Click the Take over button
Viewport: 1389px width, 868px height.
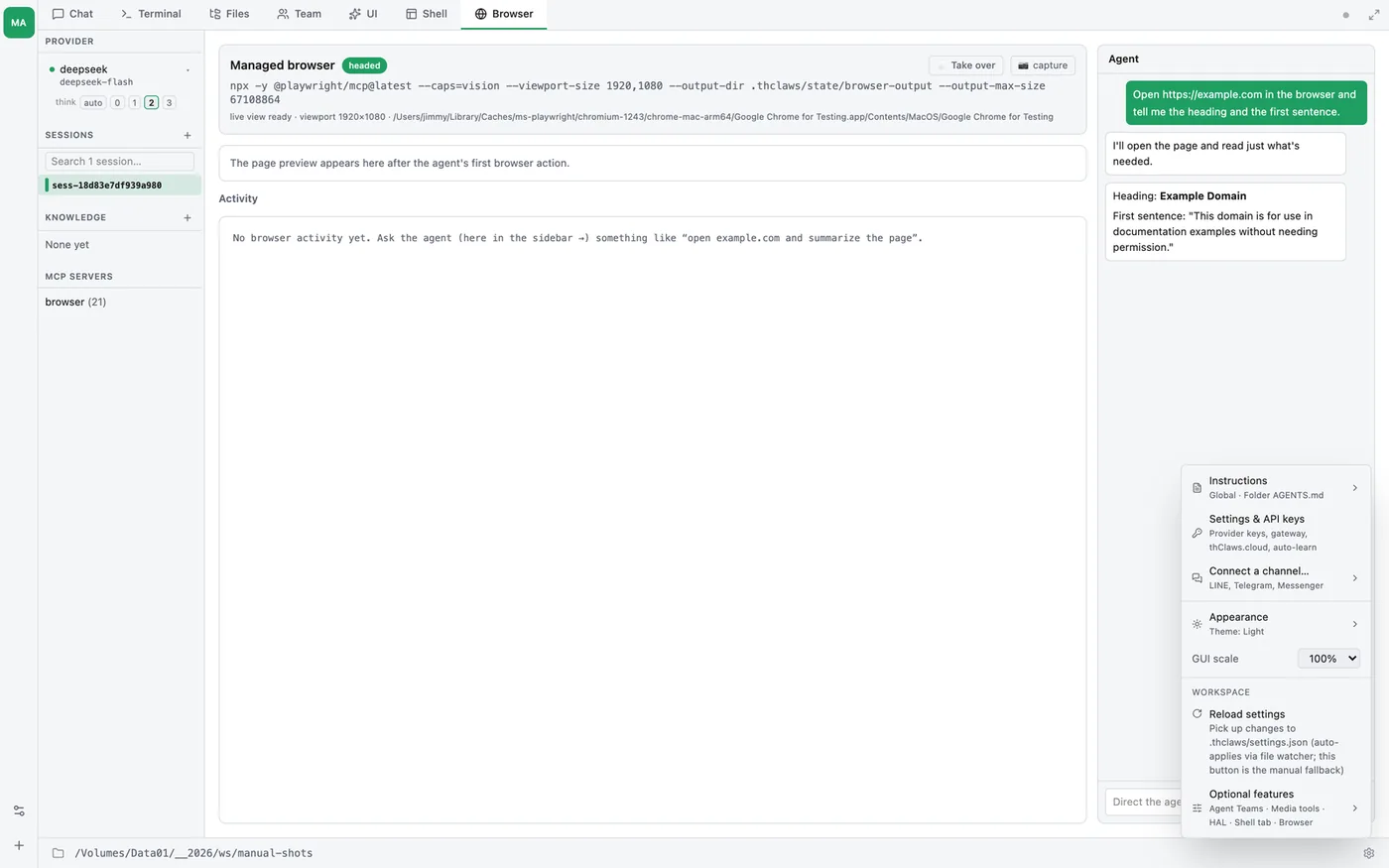click(x=966, y=65)
